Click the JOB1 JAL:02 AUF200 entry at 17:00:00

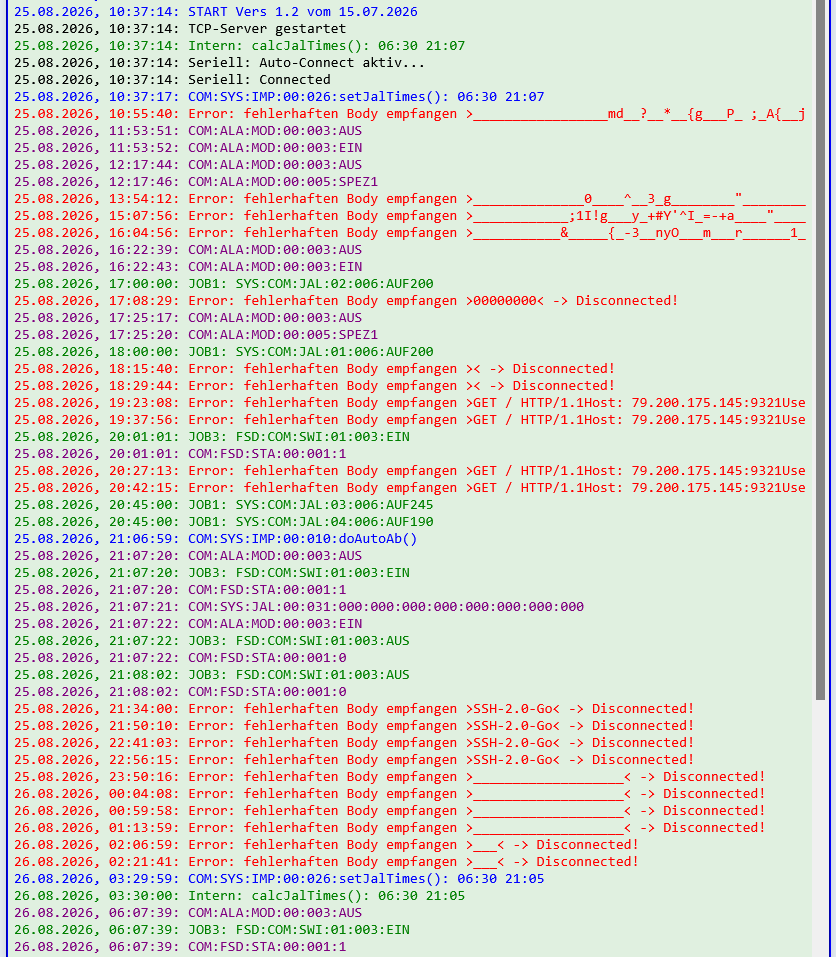point(223,284)
